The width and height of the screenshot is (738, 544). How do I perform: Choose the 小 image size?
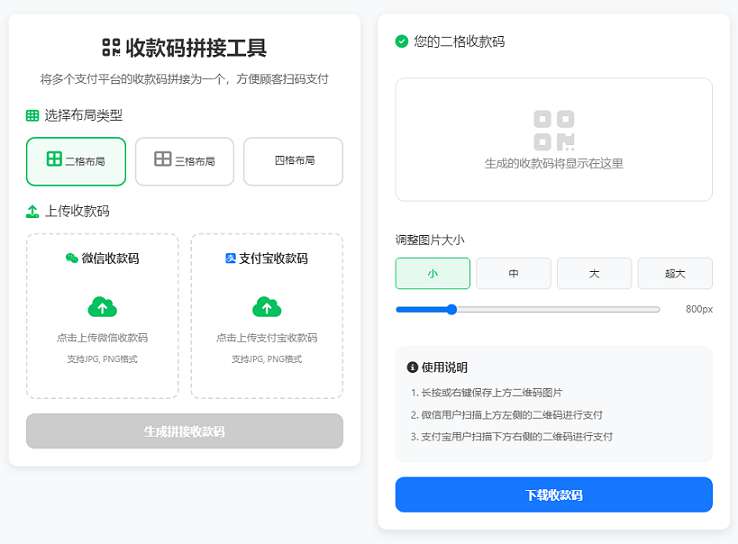432,273
